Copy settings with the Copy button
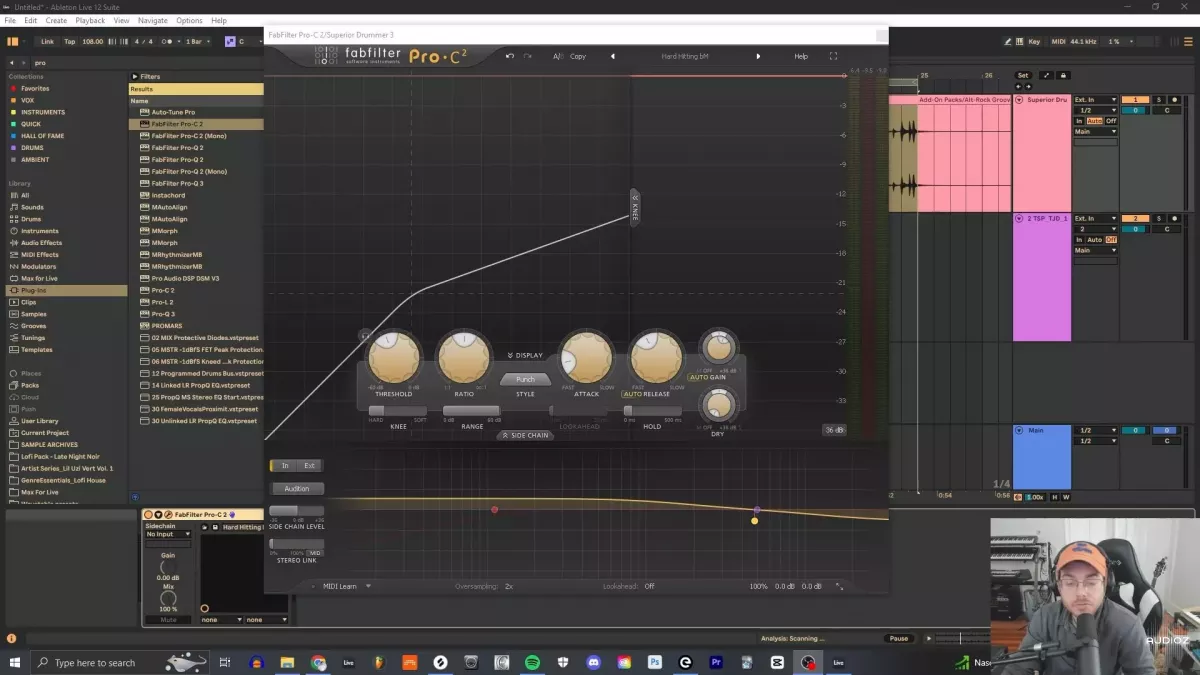 (578, 56)
